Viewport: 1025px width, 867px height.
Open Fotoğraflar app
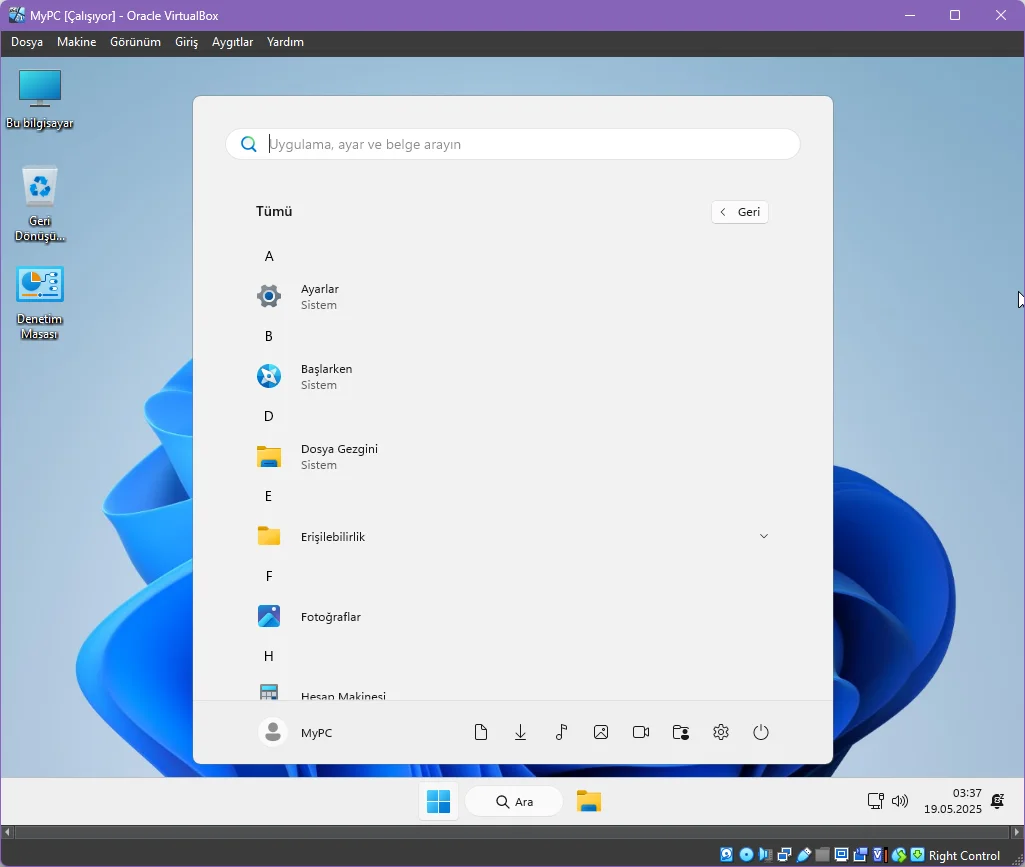click(x=512, y=617)
